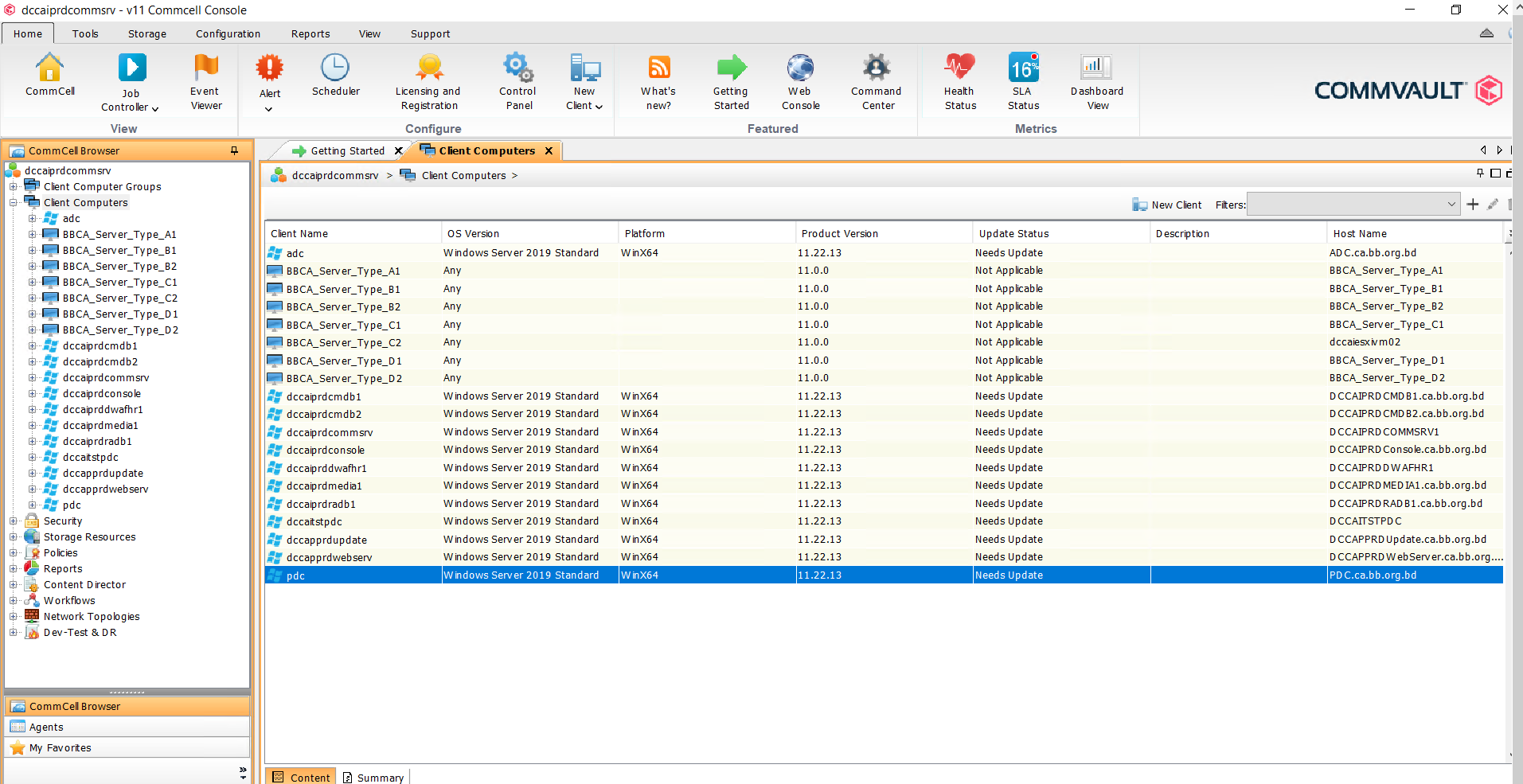Click the expand navigation chevrons in the sidebar footer

(243, 772)
